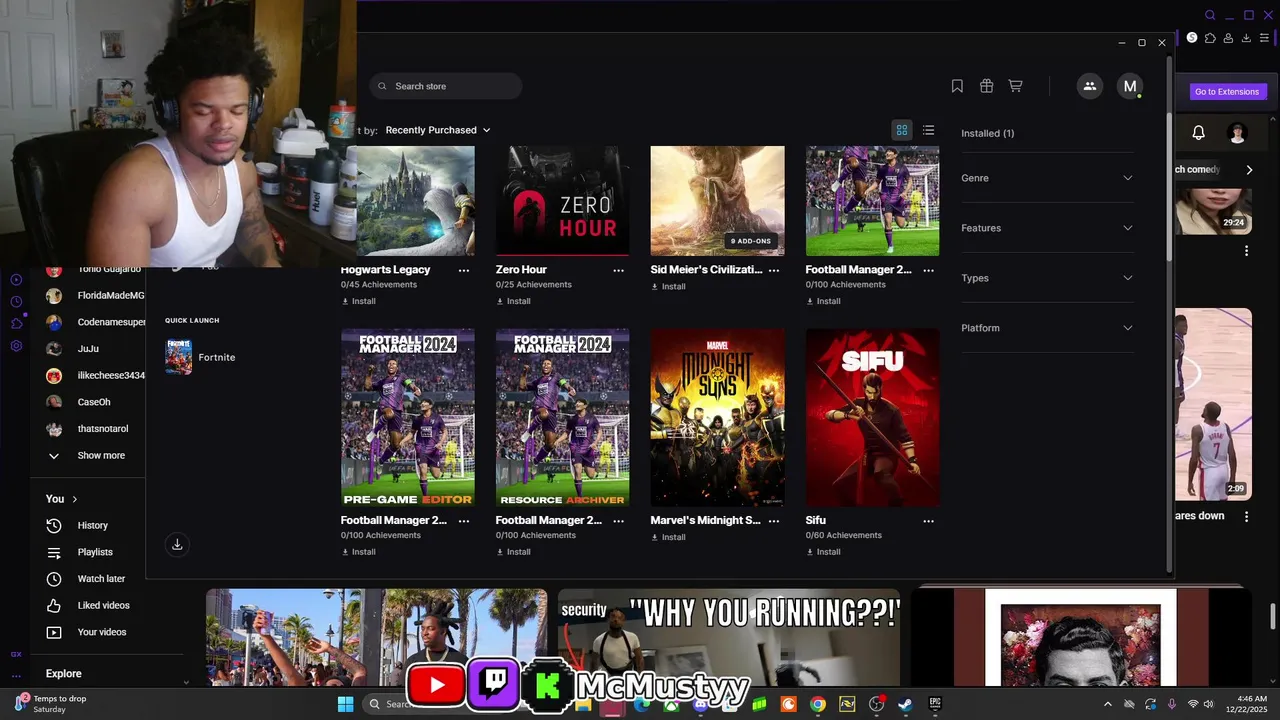
Task: Open options for Football Manager Resource Archiver
Action: point(618,521)
